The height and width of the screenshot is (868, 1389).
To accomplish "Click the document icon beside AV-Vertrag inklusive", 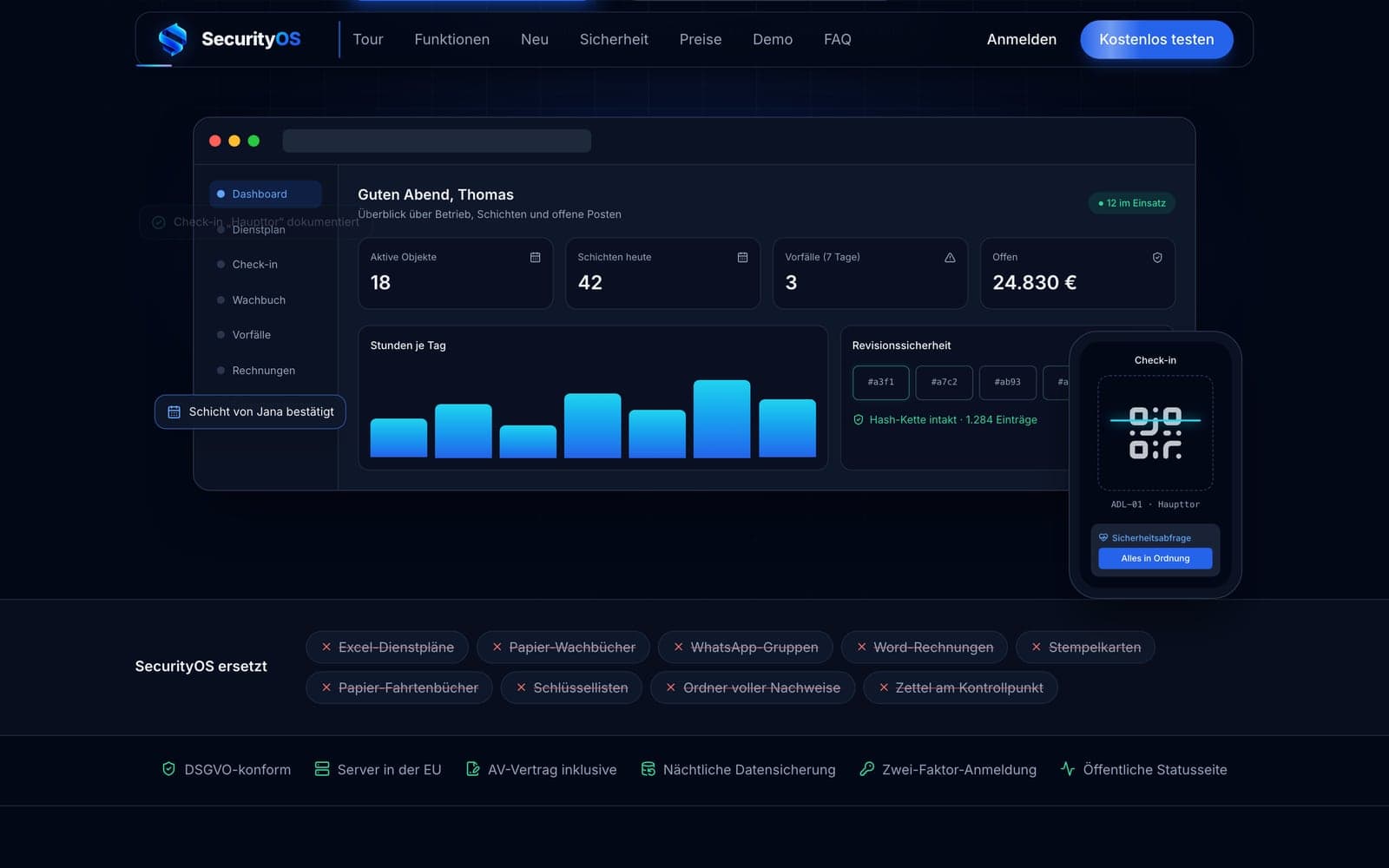I will pos(472,769).
